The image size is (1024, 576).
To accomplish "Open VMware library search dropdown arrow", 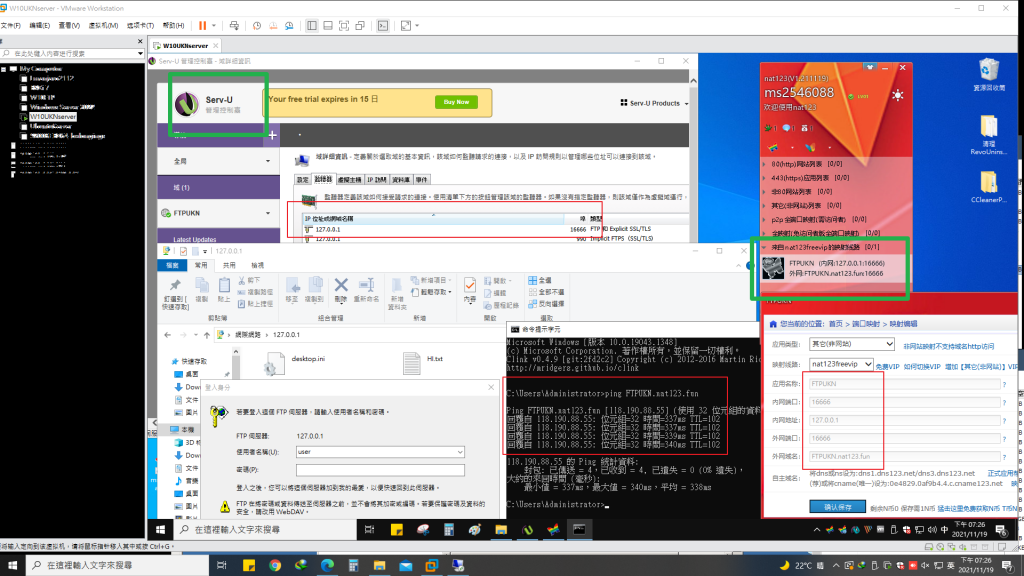I will click(140, 54).
